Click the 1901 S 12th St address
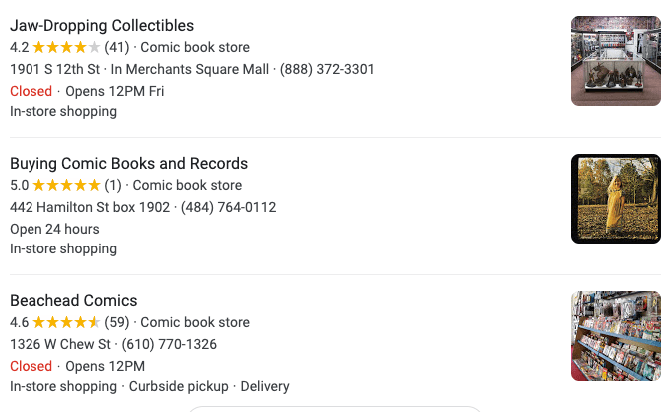The height and width of the screenshot is (412, 668). 55,69
